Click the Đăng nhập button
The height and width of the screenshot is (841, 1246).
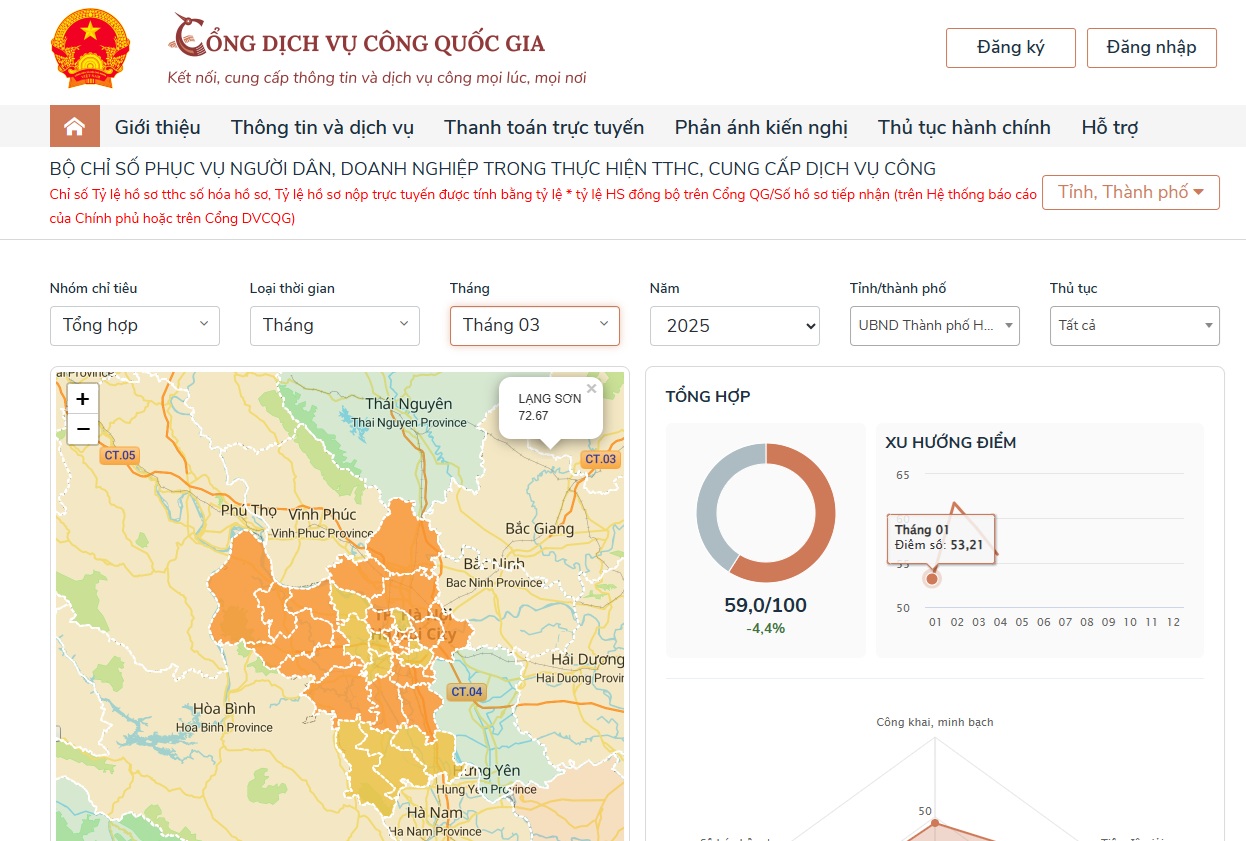1151,48
